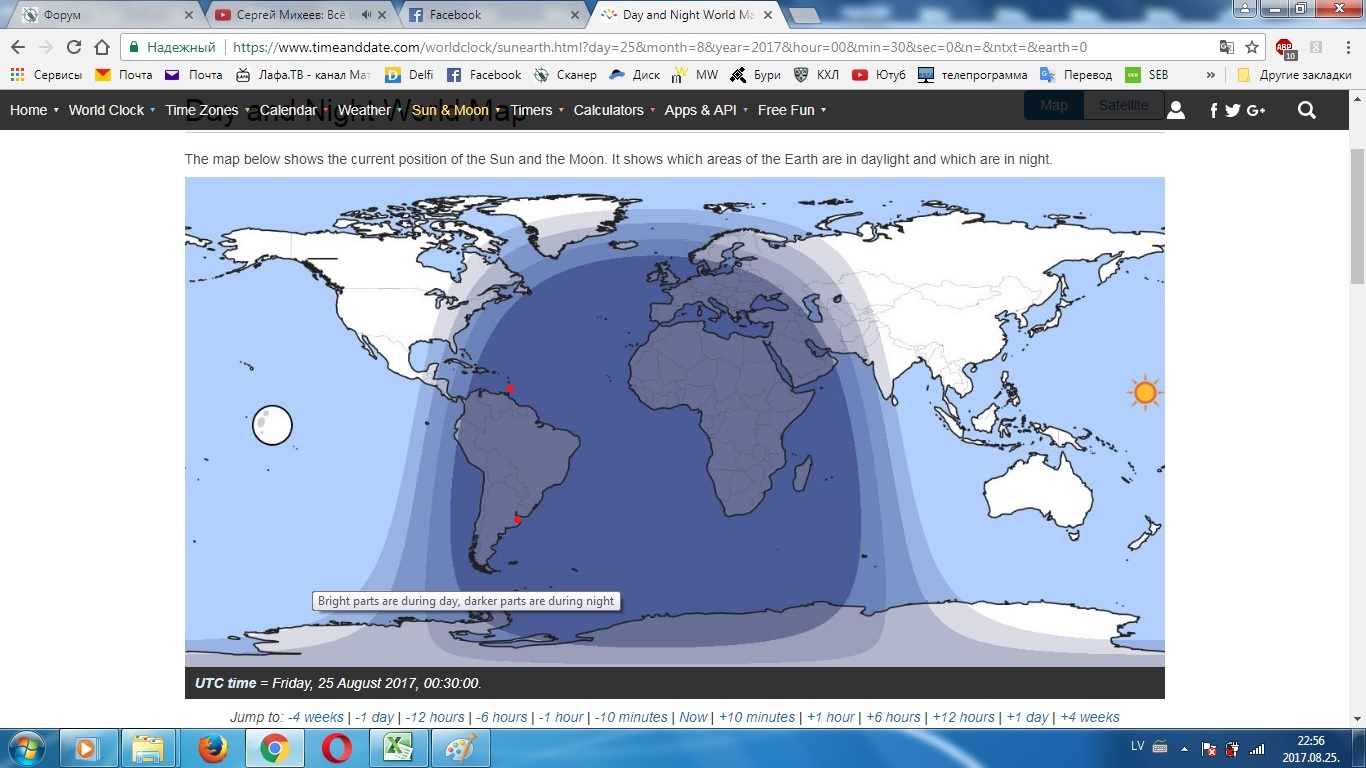
Task: Open the Диск bookmark
Action: tap(634, 75)
